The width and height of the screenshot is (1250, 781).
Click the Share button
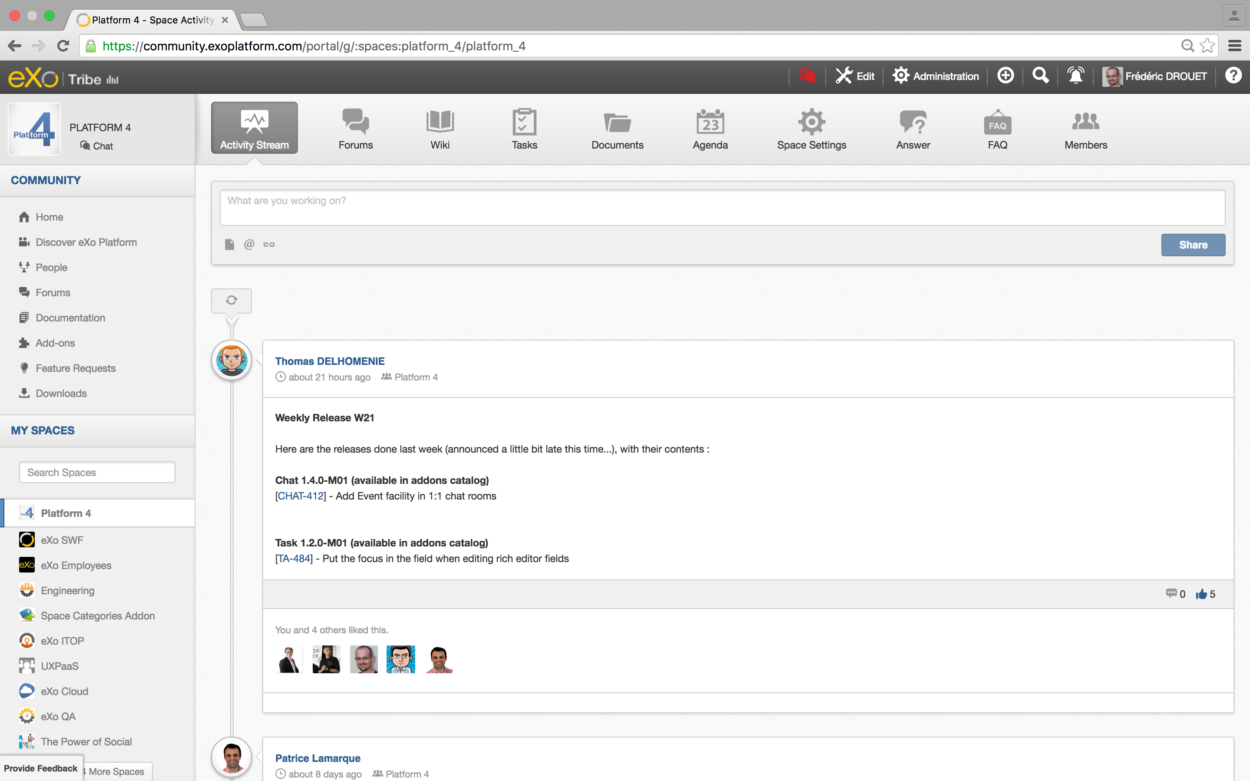[x=1193, y=244]
